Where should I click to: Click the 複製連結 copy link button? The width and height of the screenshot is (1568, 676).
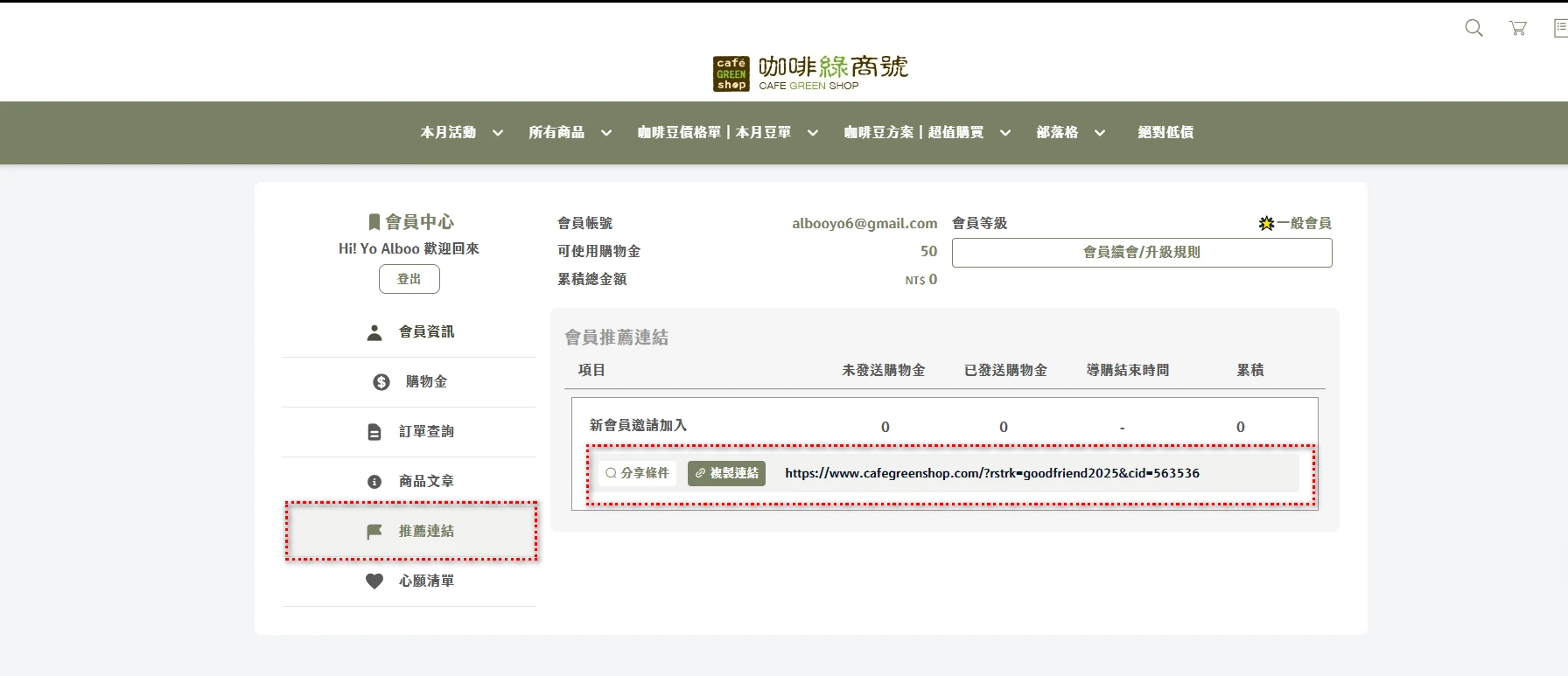pos(726,473)
